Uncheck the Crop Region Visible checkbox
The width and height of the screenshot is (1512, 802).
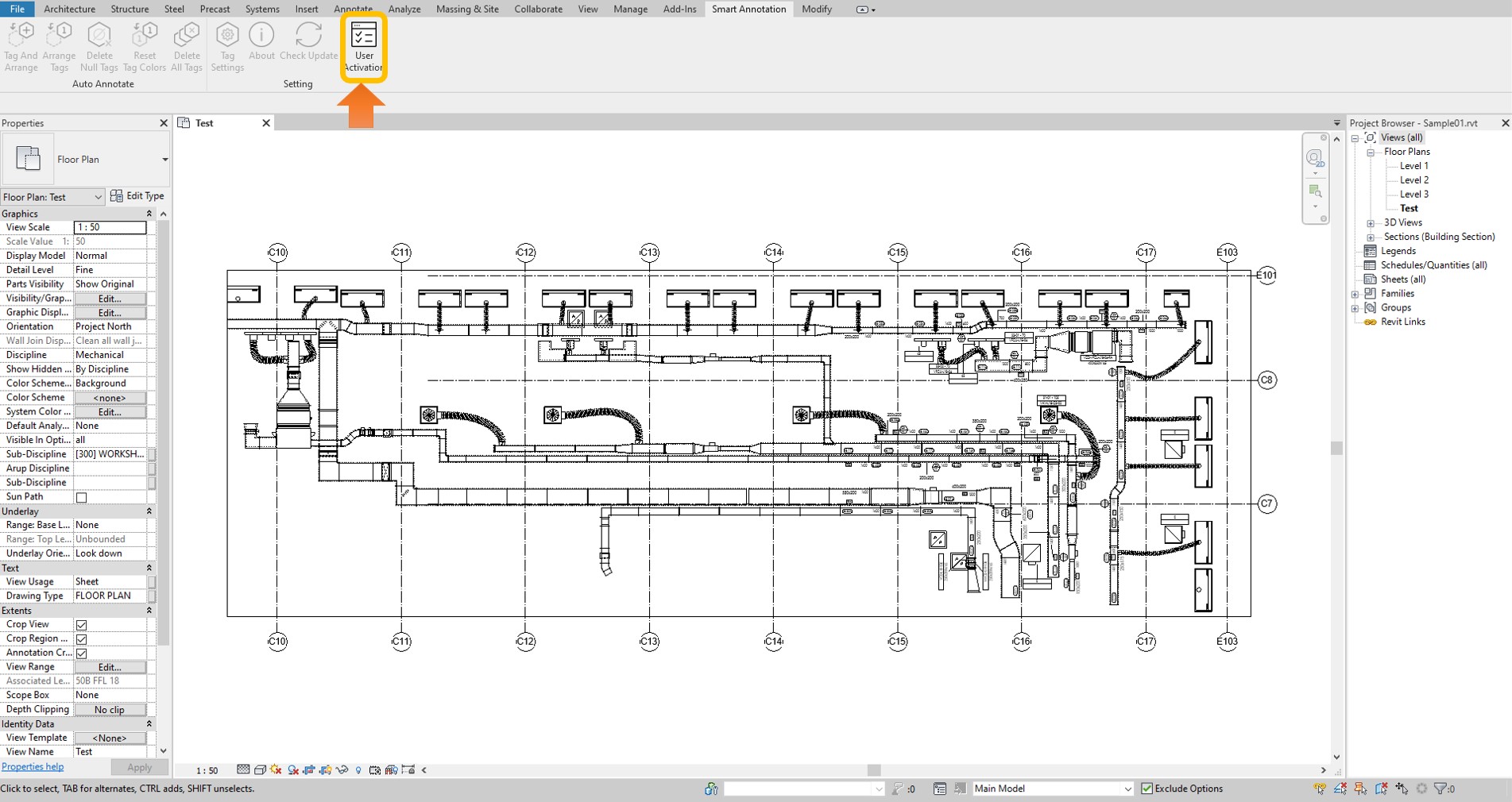81,639
